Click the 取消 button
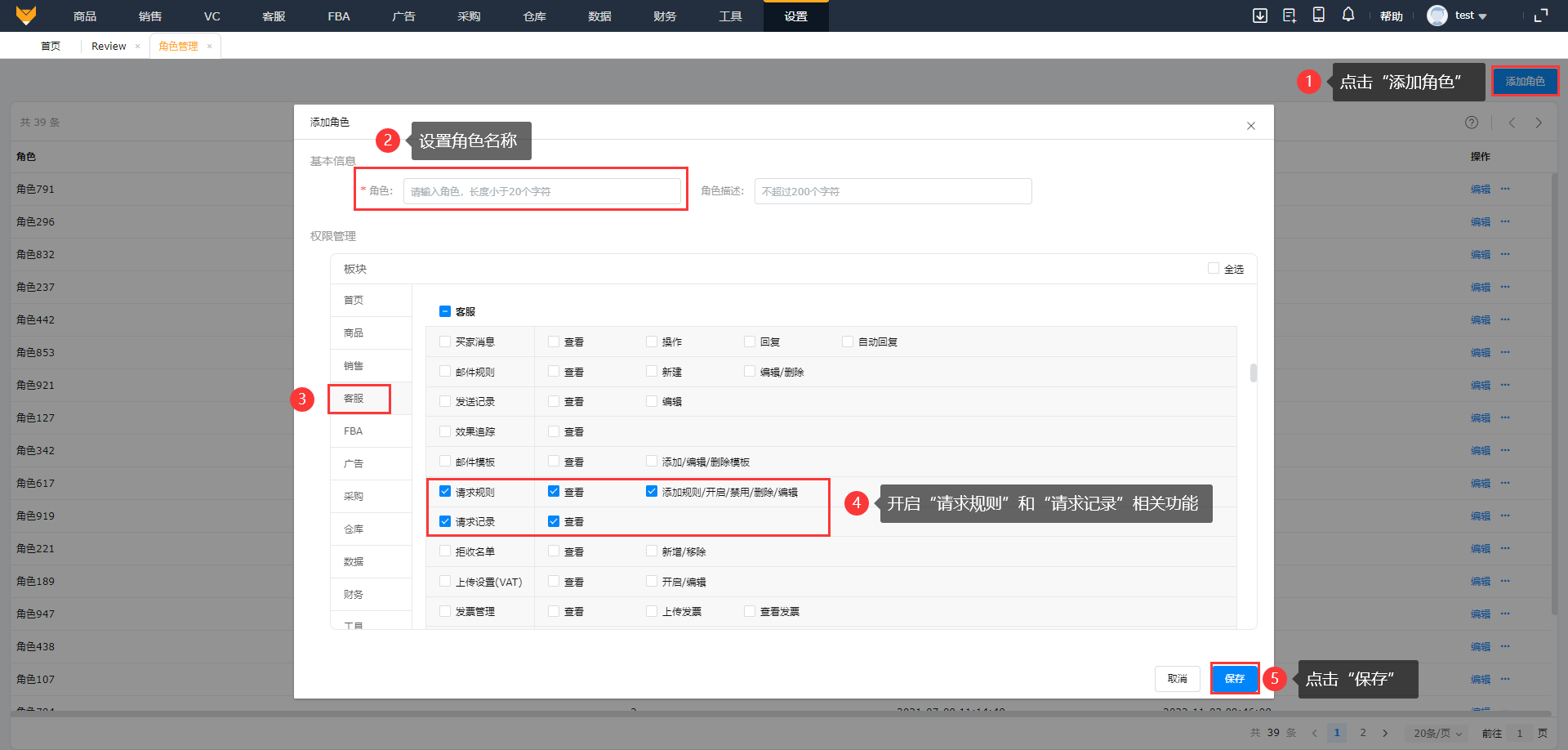The width and height of the screenshot is (1568, 750). 1177,679
